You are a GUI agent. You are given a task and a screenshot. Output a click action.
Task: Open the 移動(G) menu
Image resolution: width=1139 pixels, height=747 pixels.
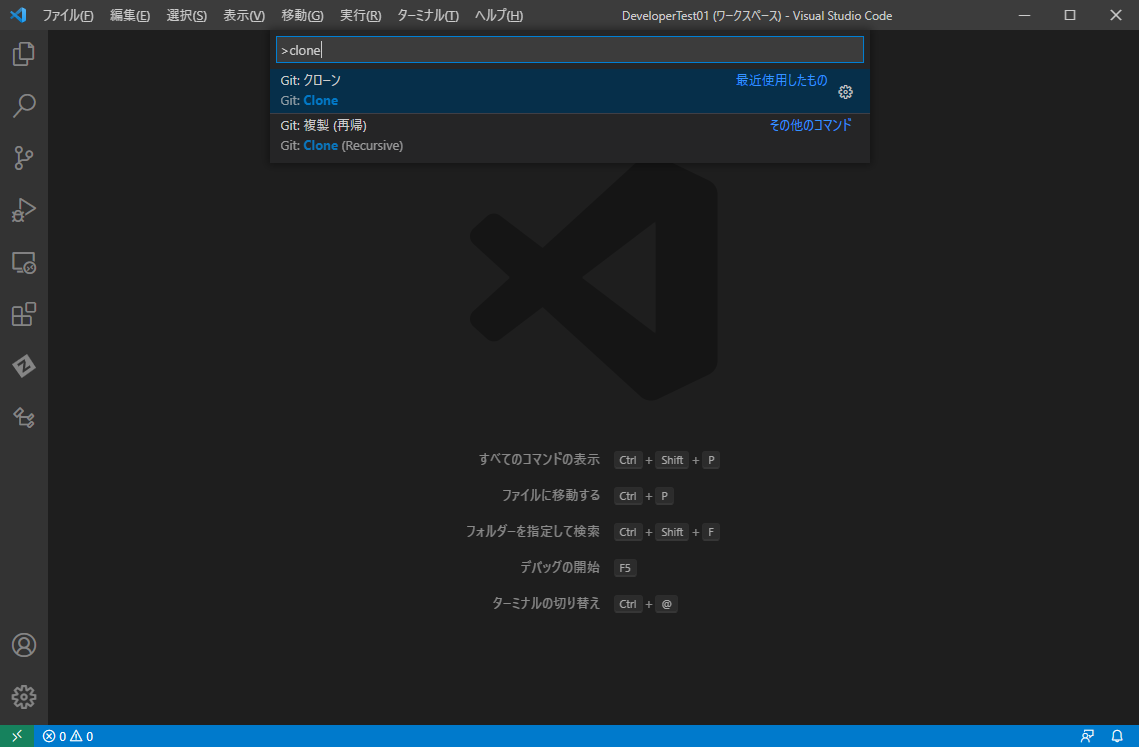[302, 15]
